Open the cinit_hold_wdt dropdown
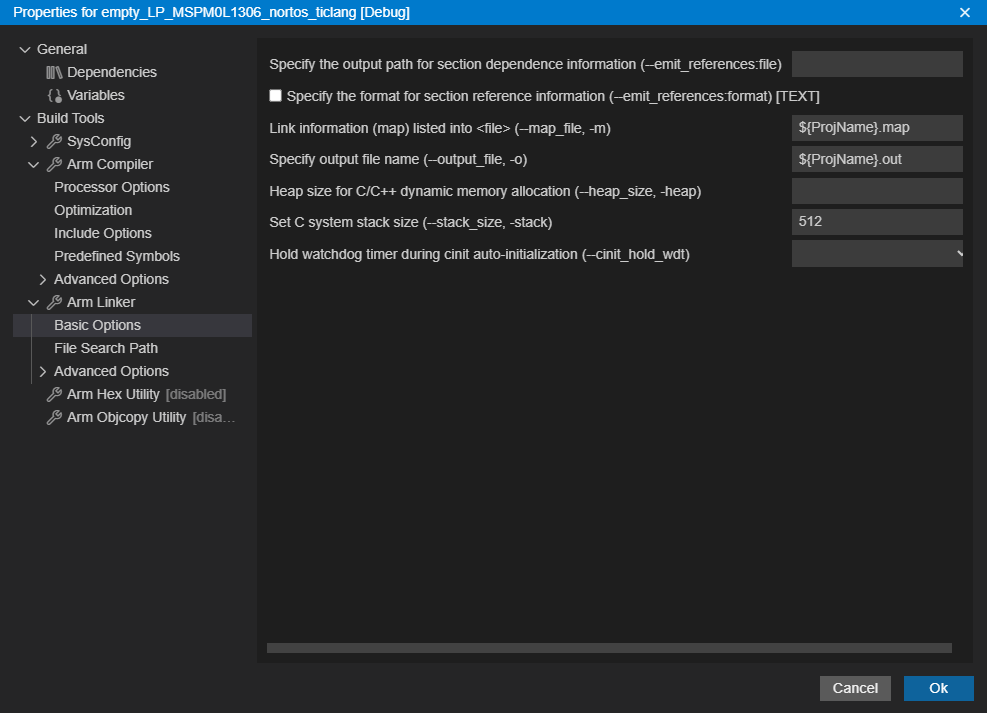 coord(877,254)
